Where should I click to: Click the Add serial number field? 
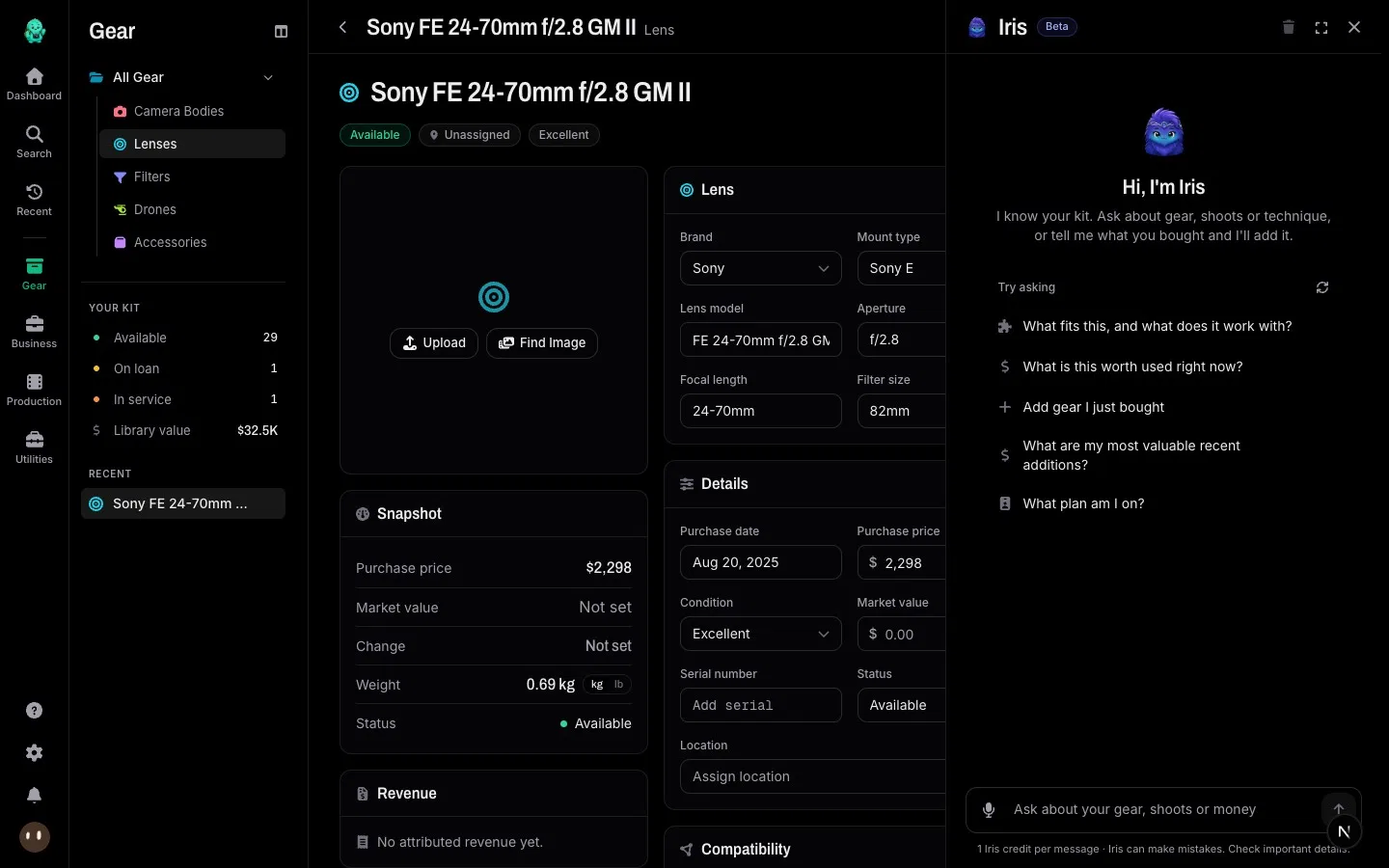tap(760, 705)
